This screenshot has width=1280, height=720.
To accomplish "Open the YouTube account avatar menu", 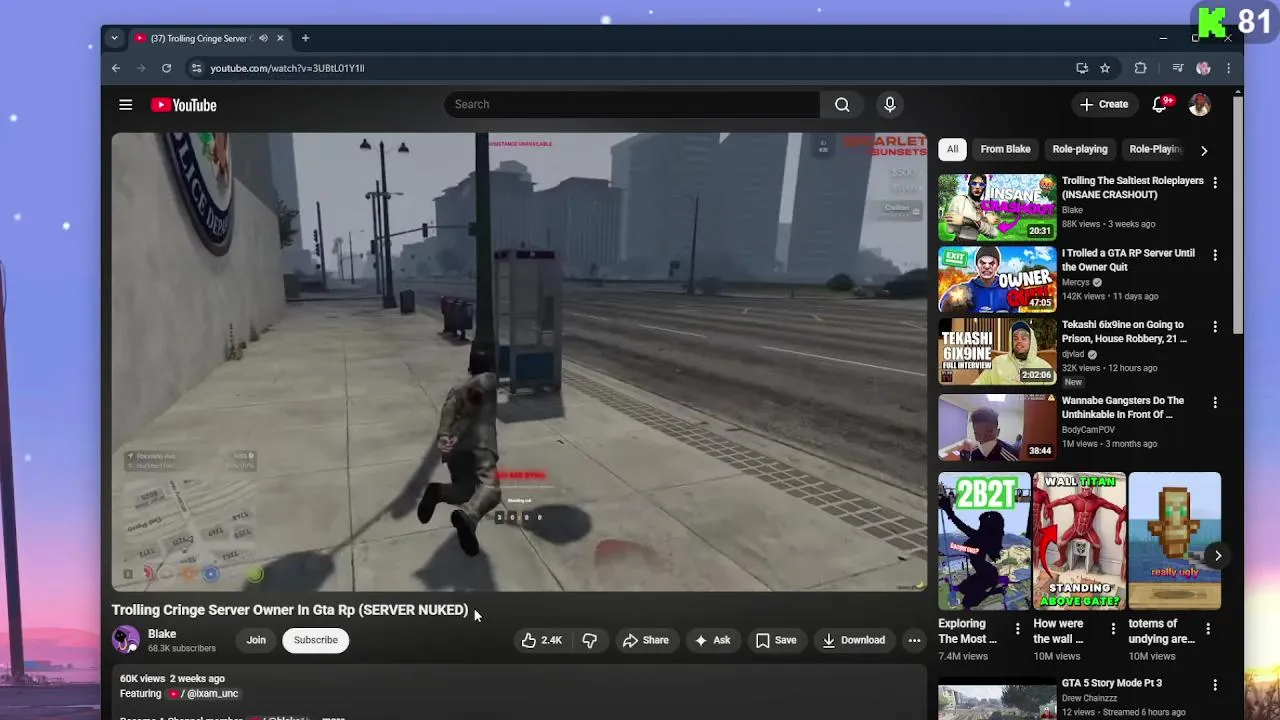I will pos(1199,104).
